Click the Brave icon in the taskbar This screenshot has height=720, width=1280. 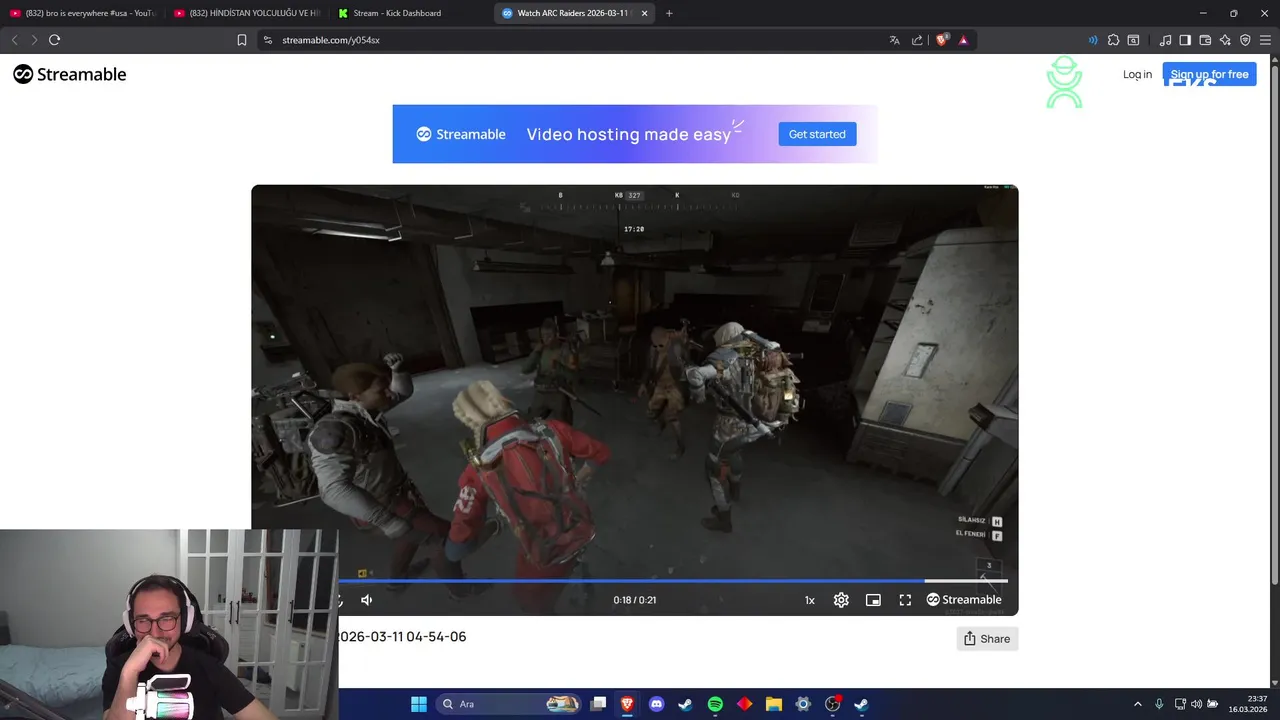(x=627, y=704)
